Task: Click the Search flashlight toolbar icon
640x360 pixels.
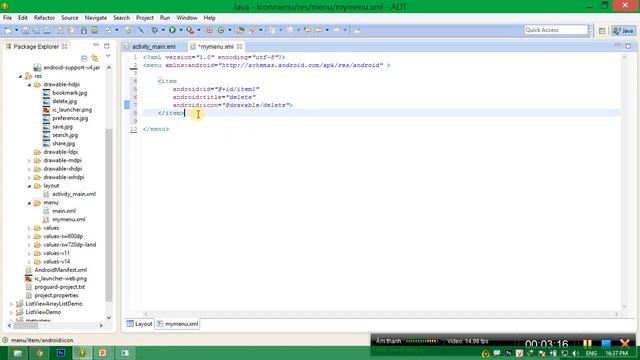Action: coord(253,30)
